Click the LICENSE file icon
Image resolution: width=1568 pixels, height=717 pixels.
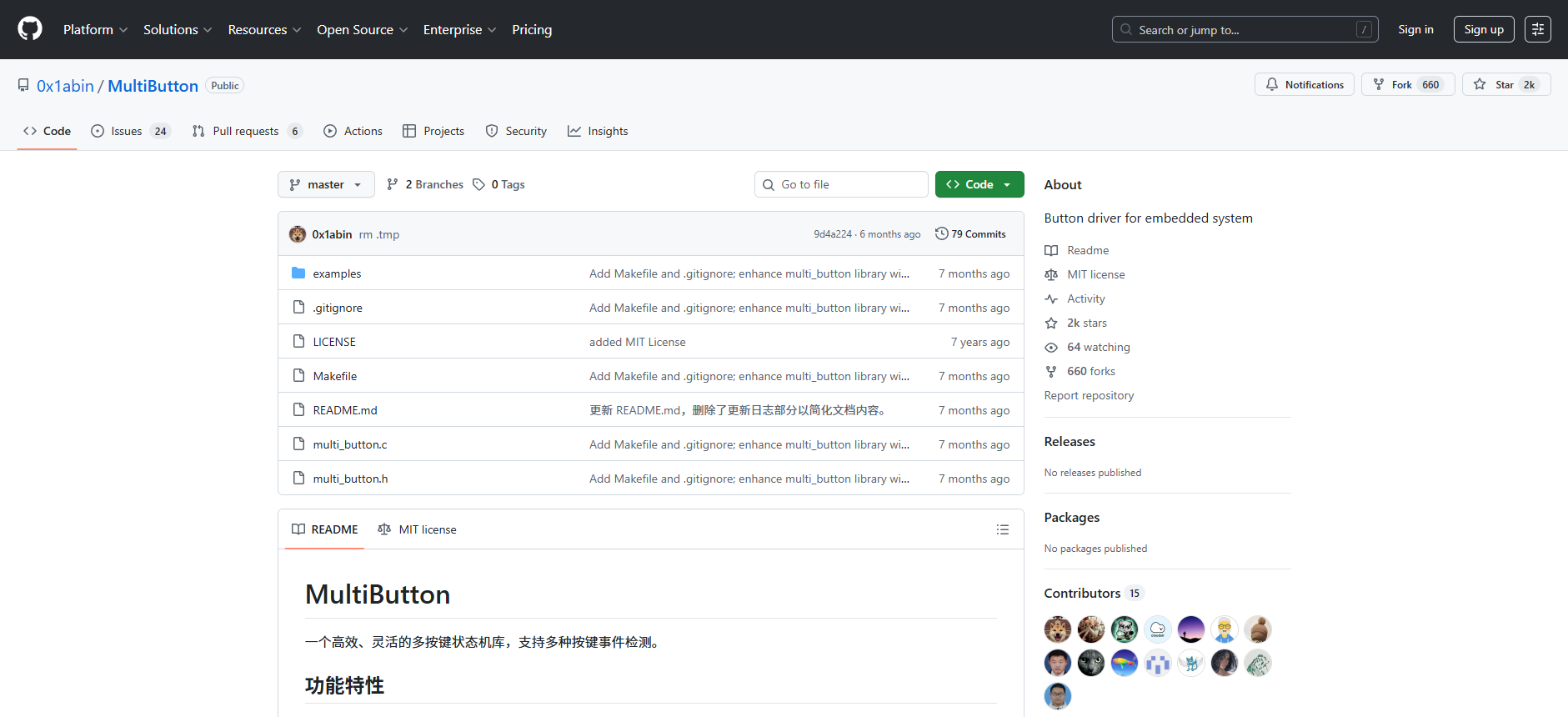tap(298, 341)
